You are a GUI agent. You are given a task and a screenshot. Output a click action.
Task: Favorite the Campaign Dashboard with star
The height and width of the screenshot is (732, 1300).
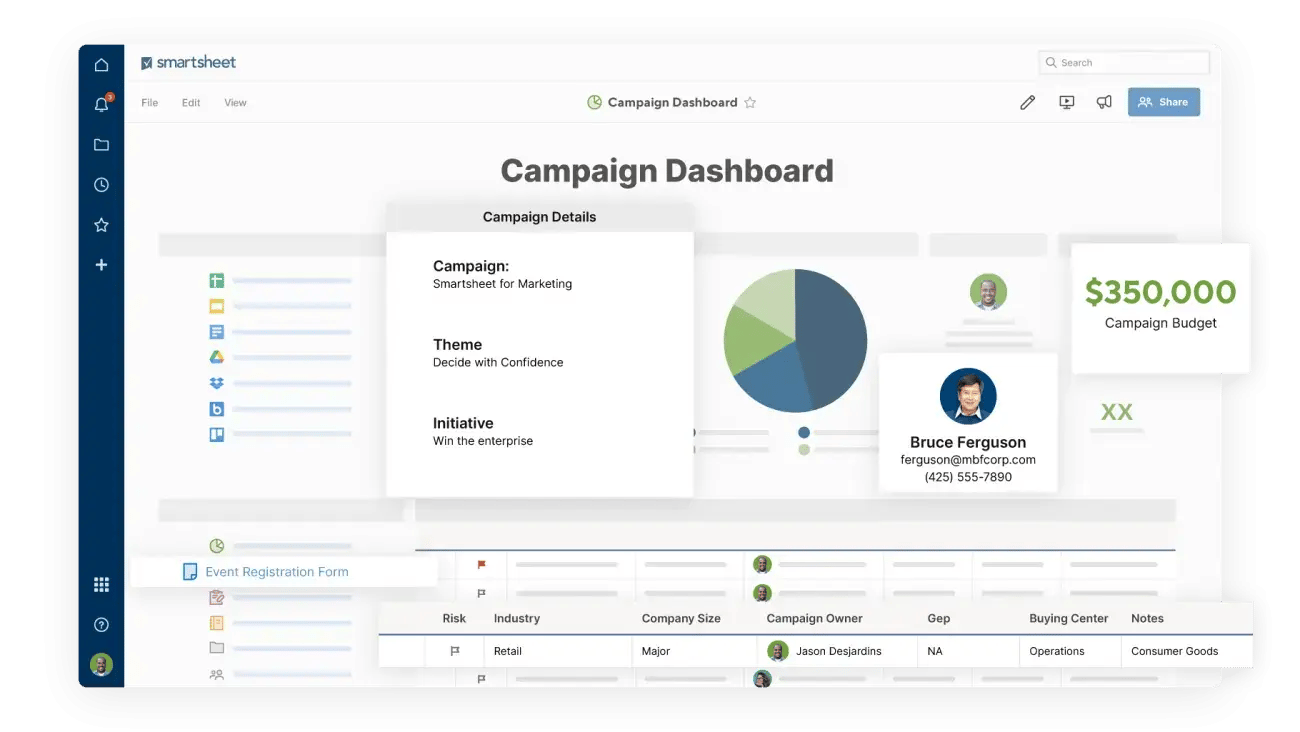[750, 102]
